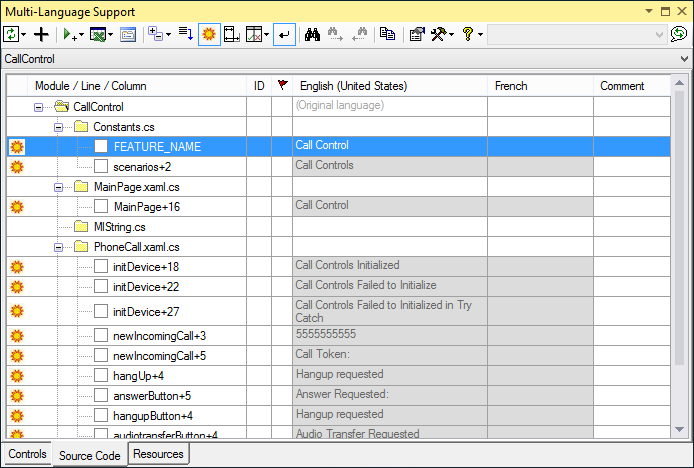Collapse the Constants.cs tree node
The height and width of the screenshot is (468, 694).
tap(58, 127)
